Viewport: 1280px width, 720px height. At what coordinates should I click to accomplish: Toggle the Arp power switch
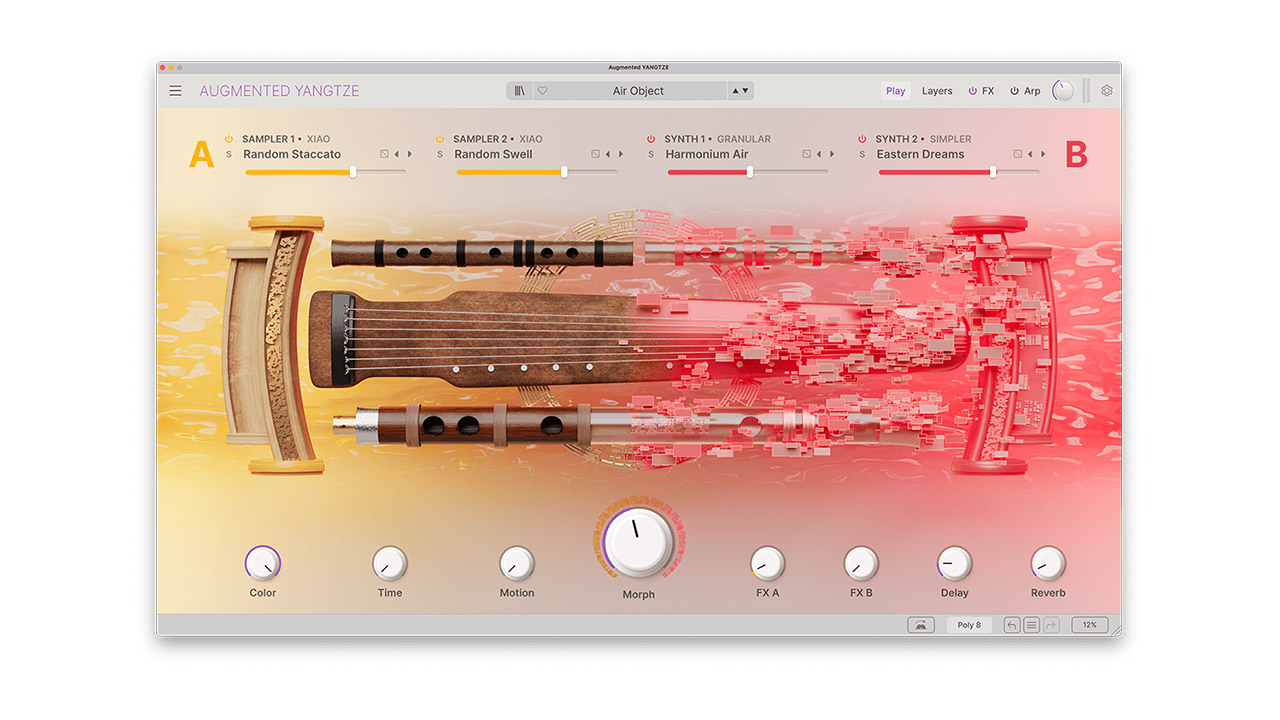(1014, 91)
